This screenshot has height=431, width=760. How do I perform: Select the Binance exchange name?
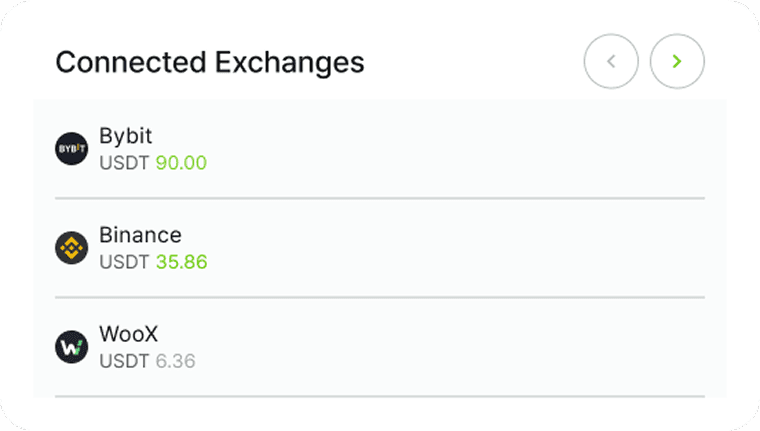pos(140,235)
